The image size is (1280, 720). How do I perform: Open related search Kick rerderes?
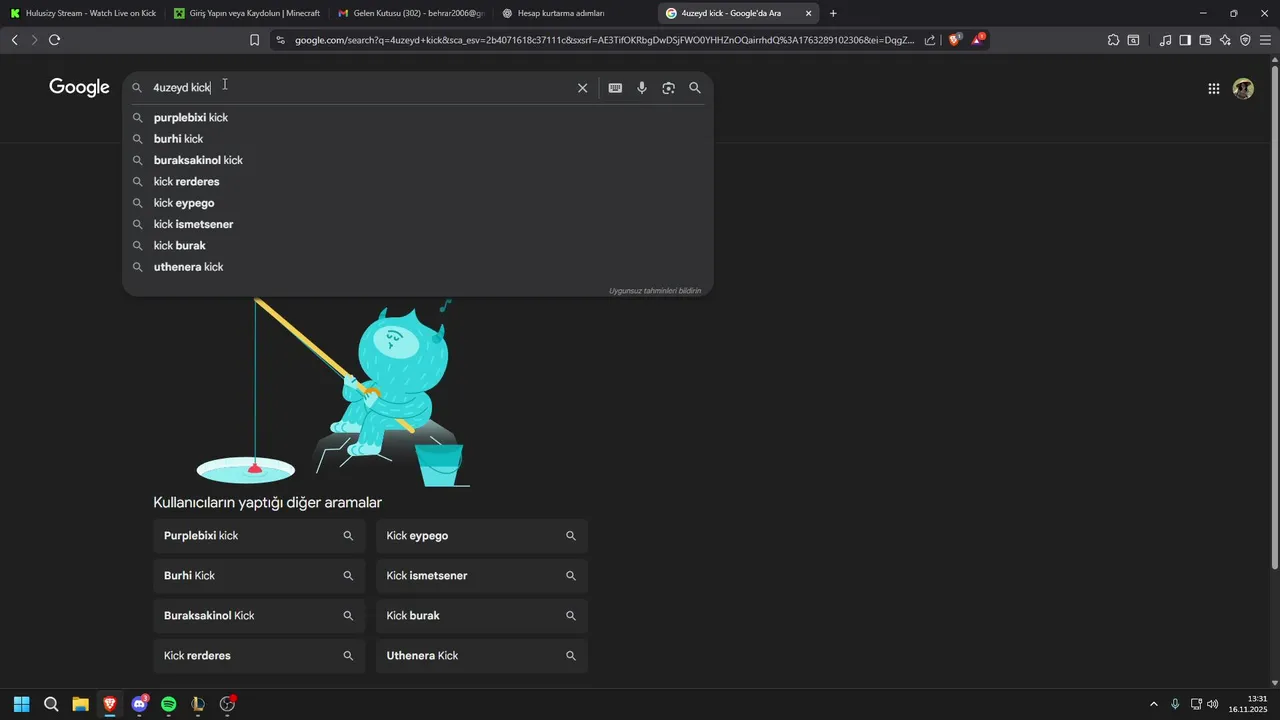coord(259,656)
